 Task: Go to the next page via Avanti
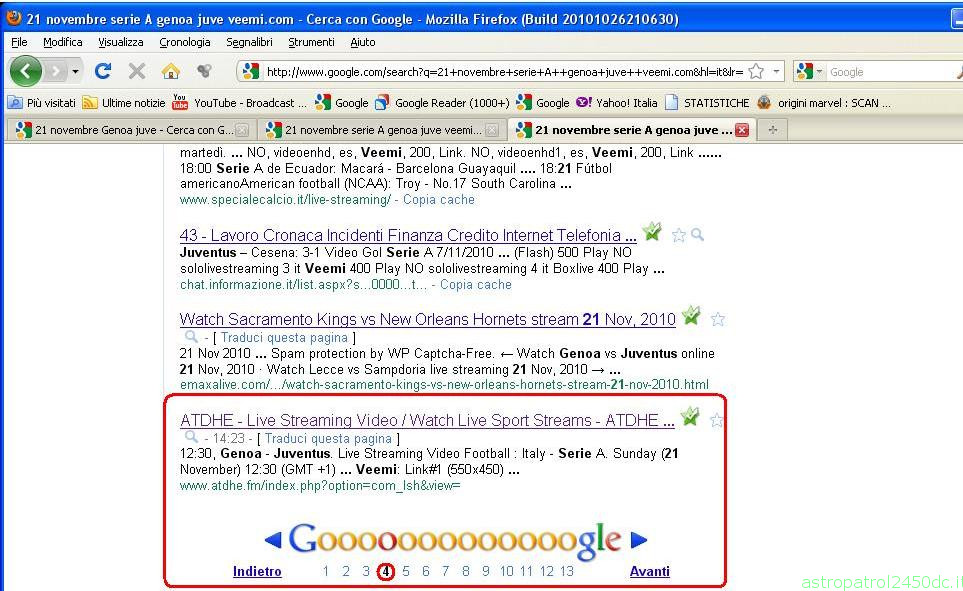click(649, 571)
